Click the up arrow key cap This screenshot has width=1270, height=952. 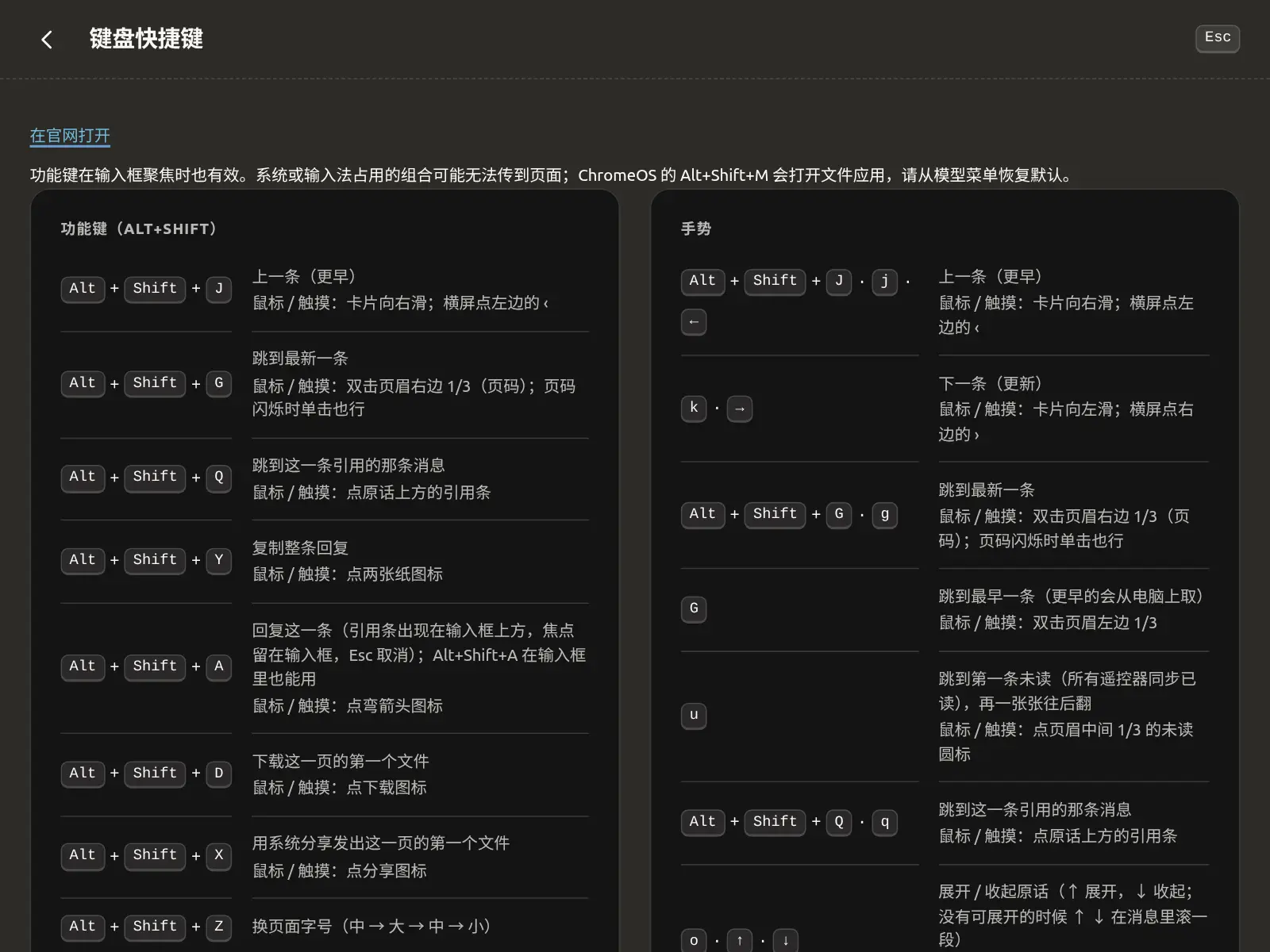coord(740,941)
